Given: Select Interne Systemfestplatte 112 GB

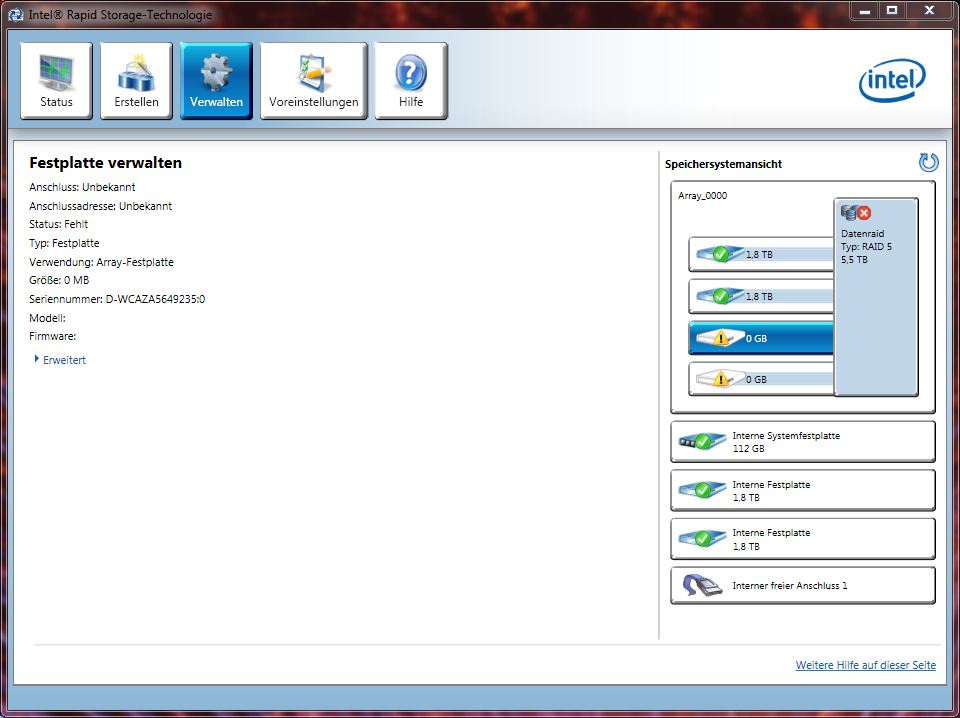Looking at the screenshot, I should point(803,441).
